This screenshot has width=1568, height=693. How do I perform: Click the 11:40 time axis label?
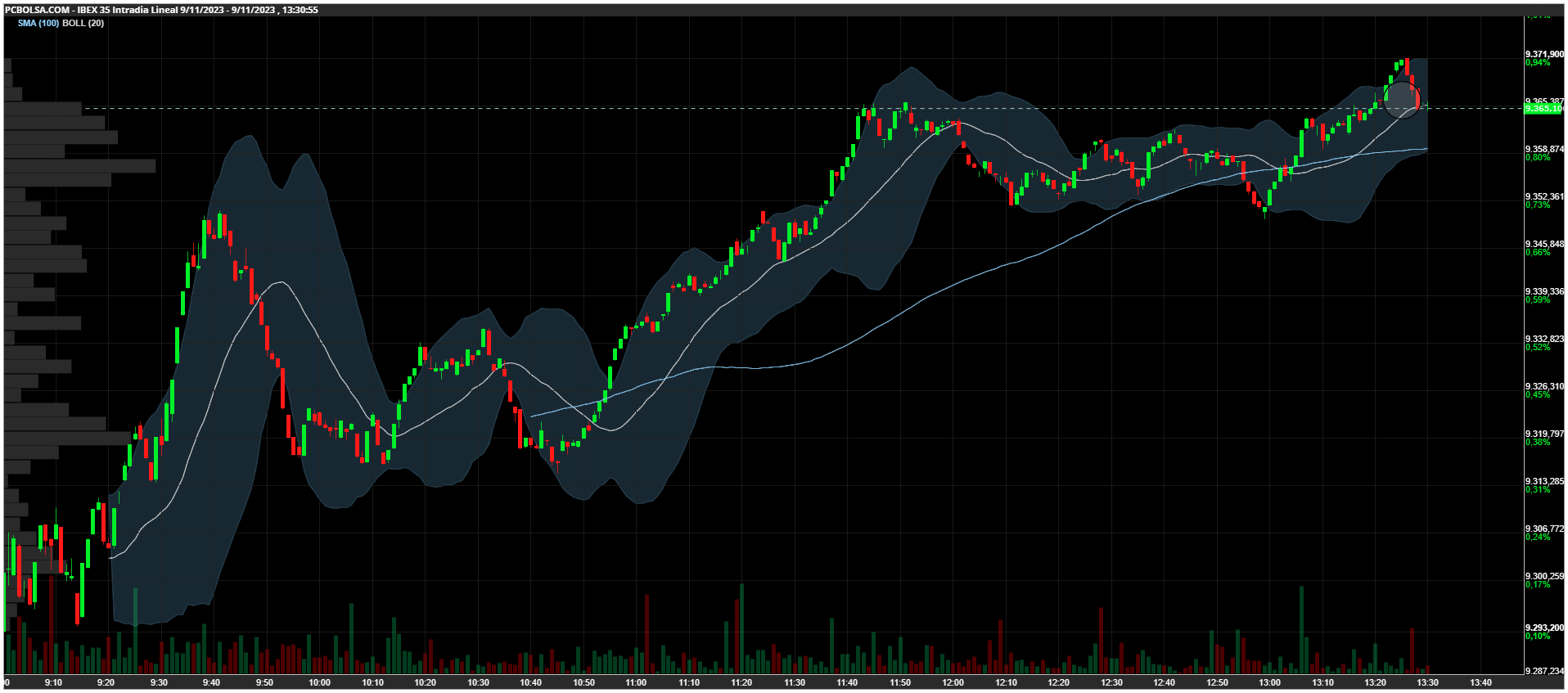click(847, 682)
